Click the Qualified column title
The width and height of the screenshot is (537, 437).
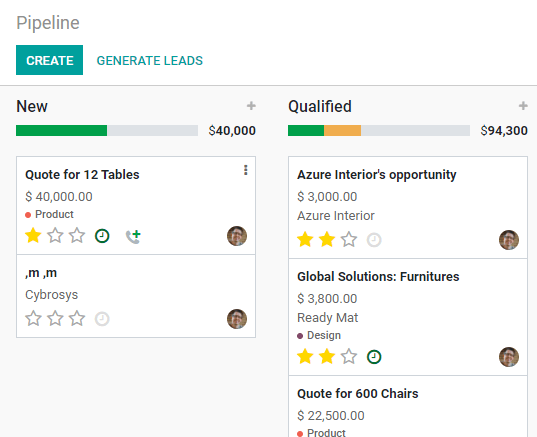pyautogui.click(x=320, y=106)
